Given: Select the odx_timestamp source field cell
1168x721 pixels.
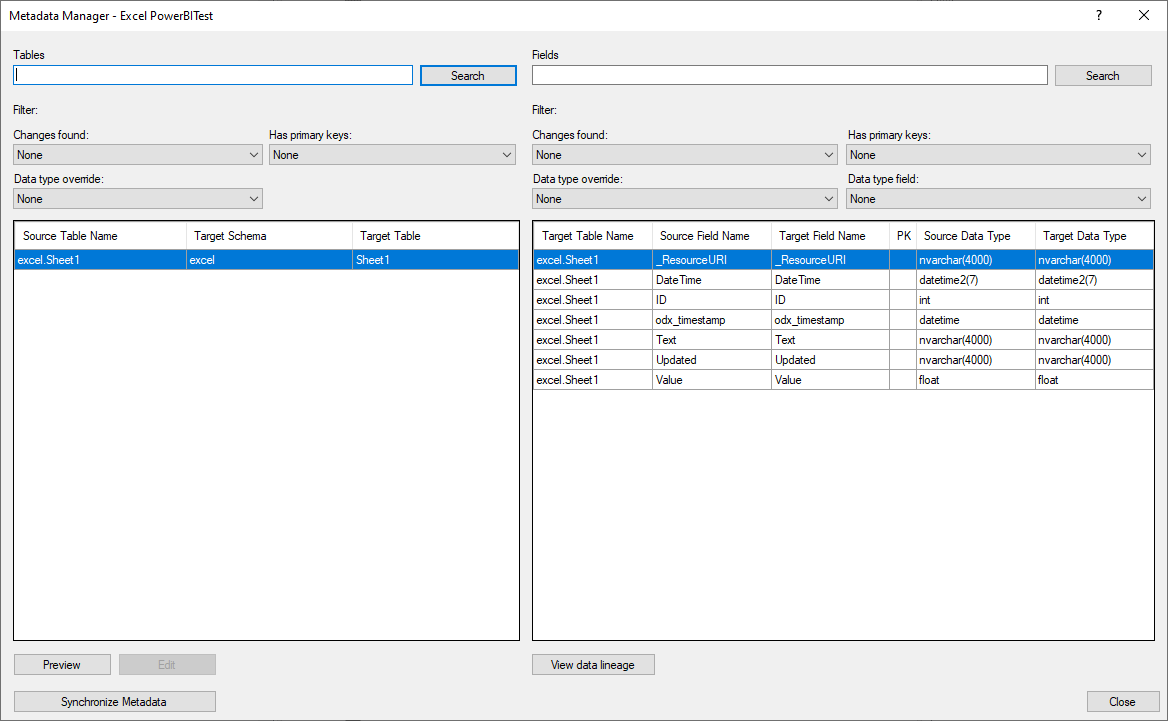Looking at the screenshot, I should 711,320.
